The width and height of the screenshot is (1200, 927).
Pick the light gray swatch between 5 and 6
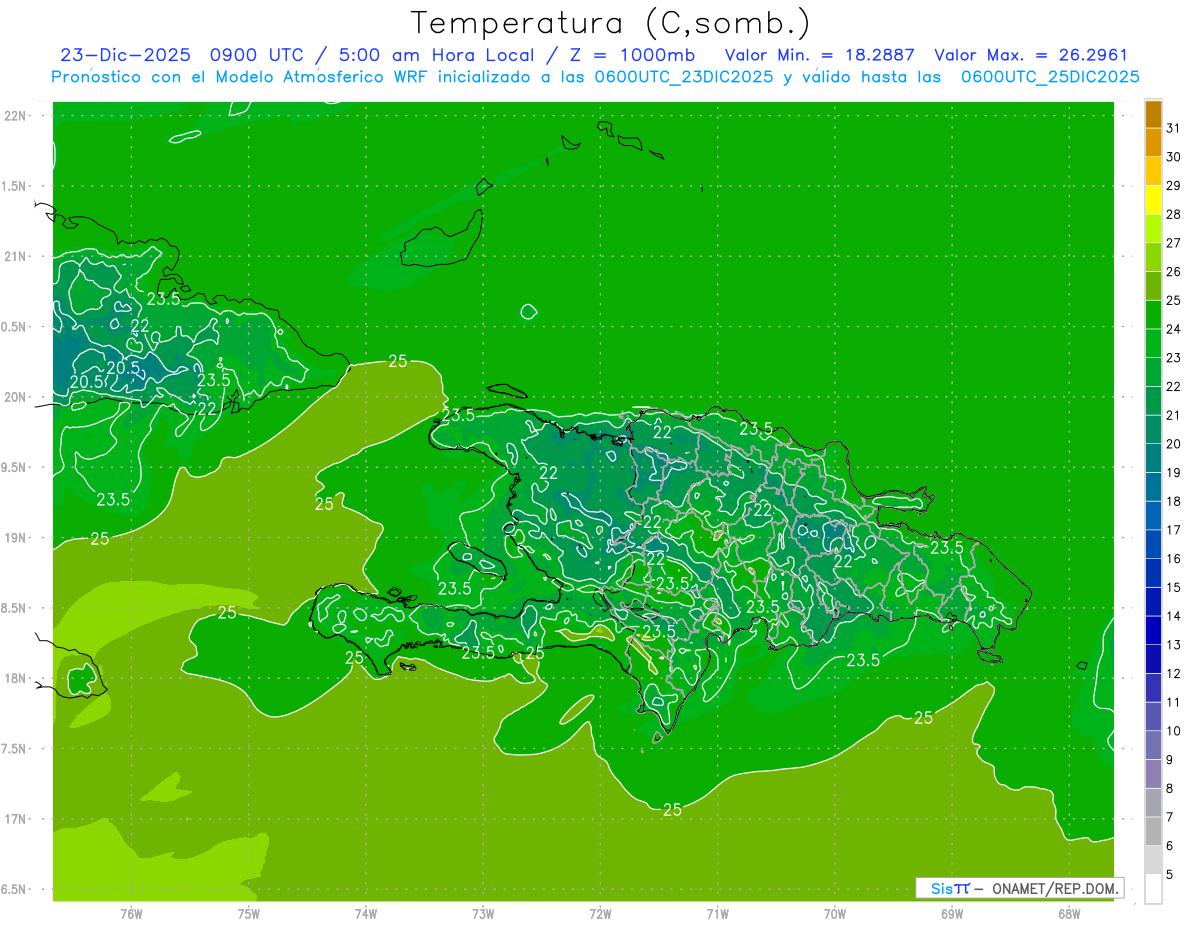1153,860
